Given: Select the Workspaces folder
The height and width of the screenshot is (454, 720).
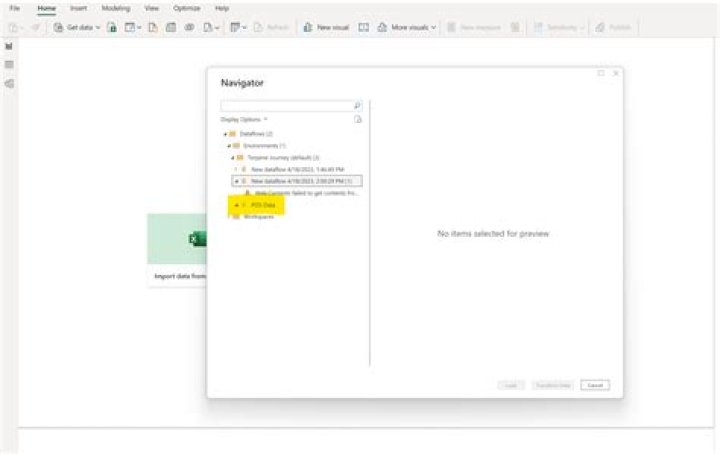Looking at the screenshot, I should [x=259, y=217].
